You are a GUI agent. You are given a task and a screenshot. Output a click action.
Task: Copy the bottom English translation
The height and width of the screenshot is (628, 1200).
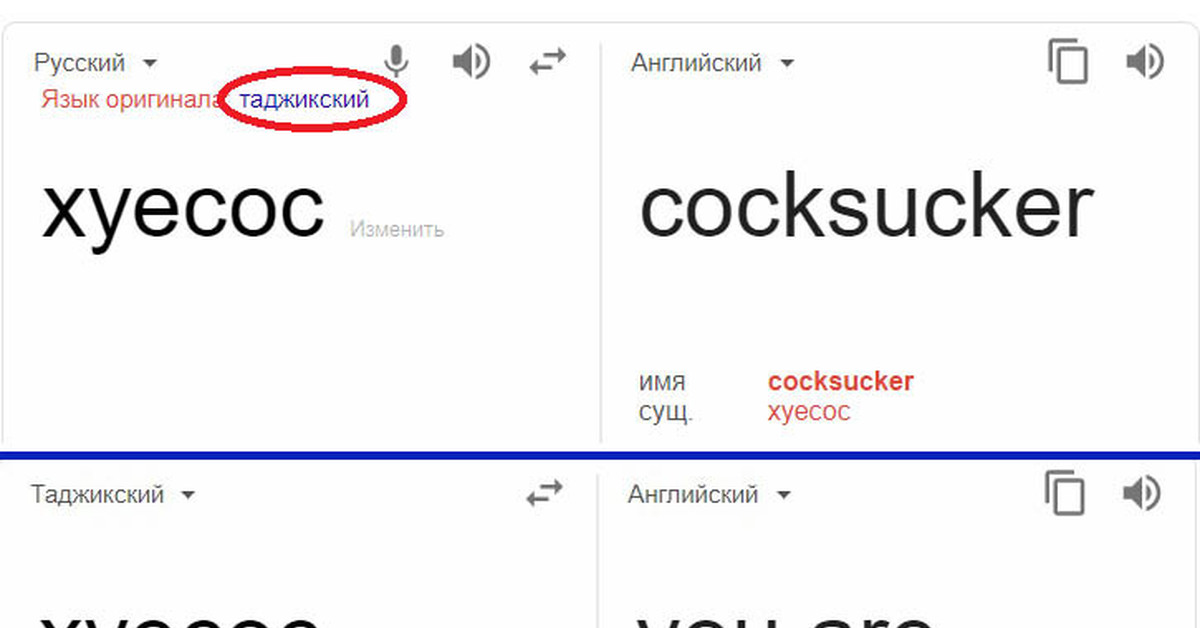click(x=1065, y=494)
